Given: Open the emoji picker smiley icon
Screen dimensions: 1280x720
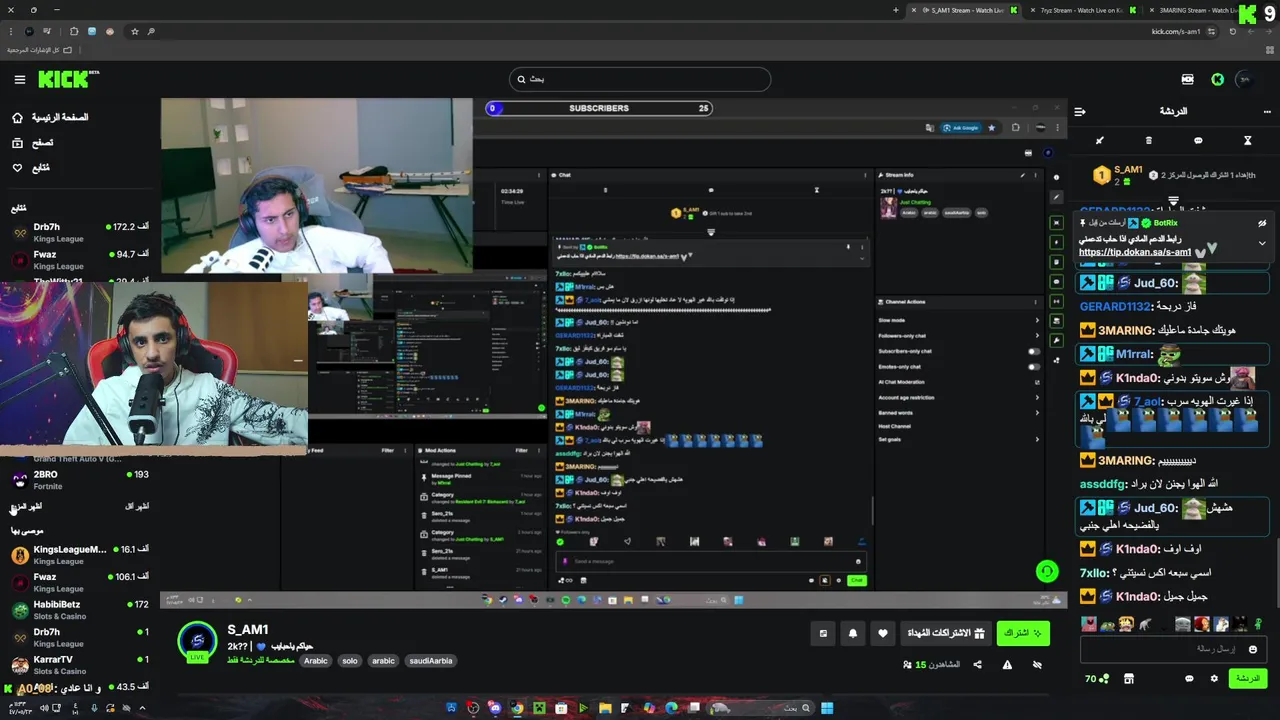Looking at the screenshot, I should [x=1252, y=649].
